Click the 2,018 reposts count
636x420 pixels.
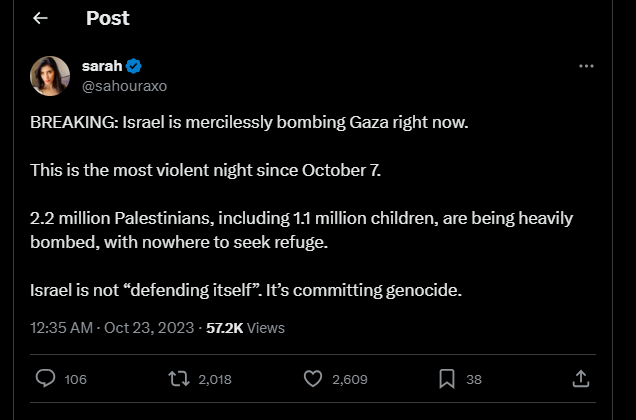point(214,380)
